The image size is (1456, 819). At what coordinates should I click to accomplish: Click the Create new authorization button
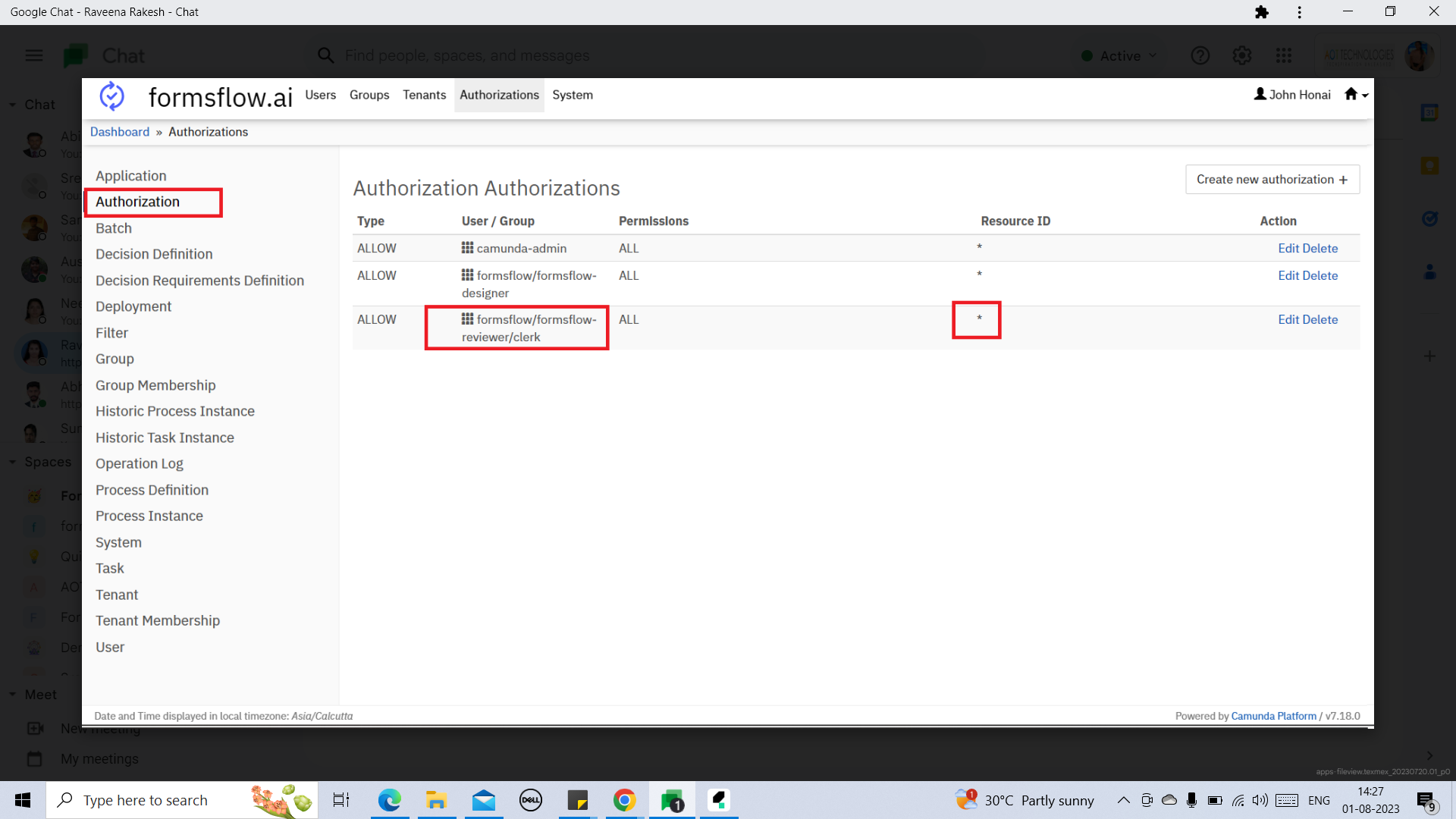(x=1272, y=179)
